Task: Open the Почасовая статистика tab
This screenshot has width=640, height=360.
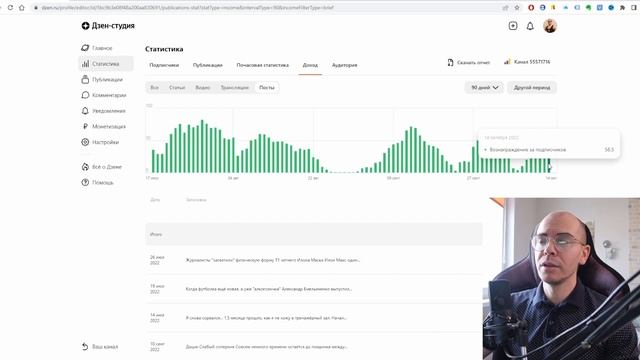Action: [x=262, y=65]
